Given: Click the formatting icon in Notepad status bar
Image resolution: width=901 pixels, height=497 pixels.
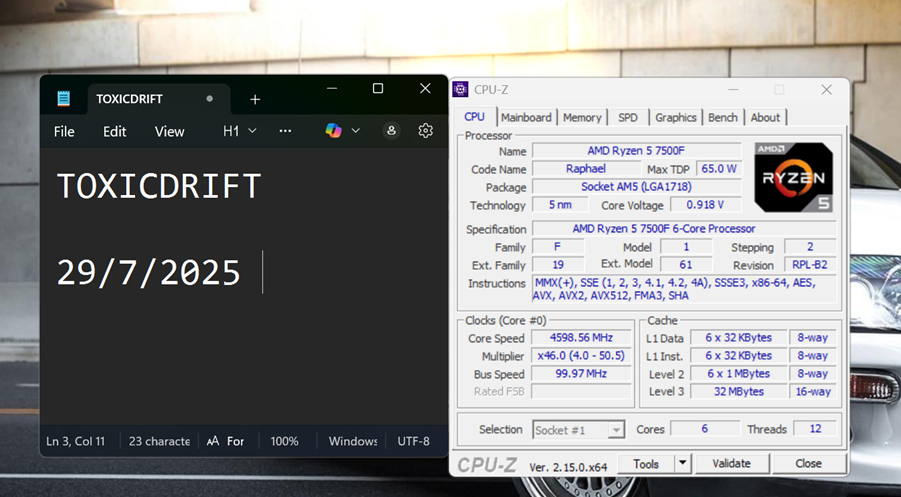Looking at the screenshot, I should point(213,441).
